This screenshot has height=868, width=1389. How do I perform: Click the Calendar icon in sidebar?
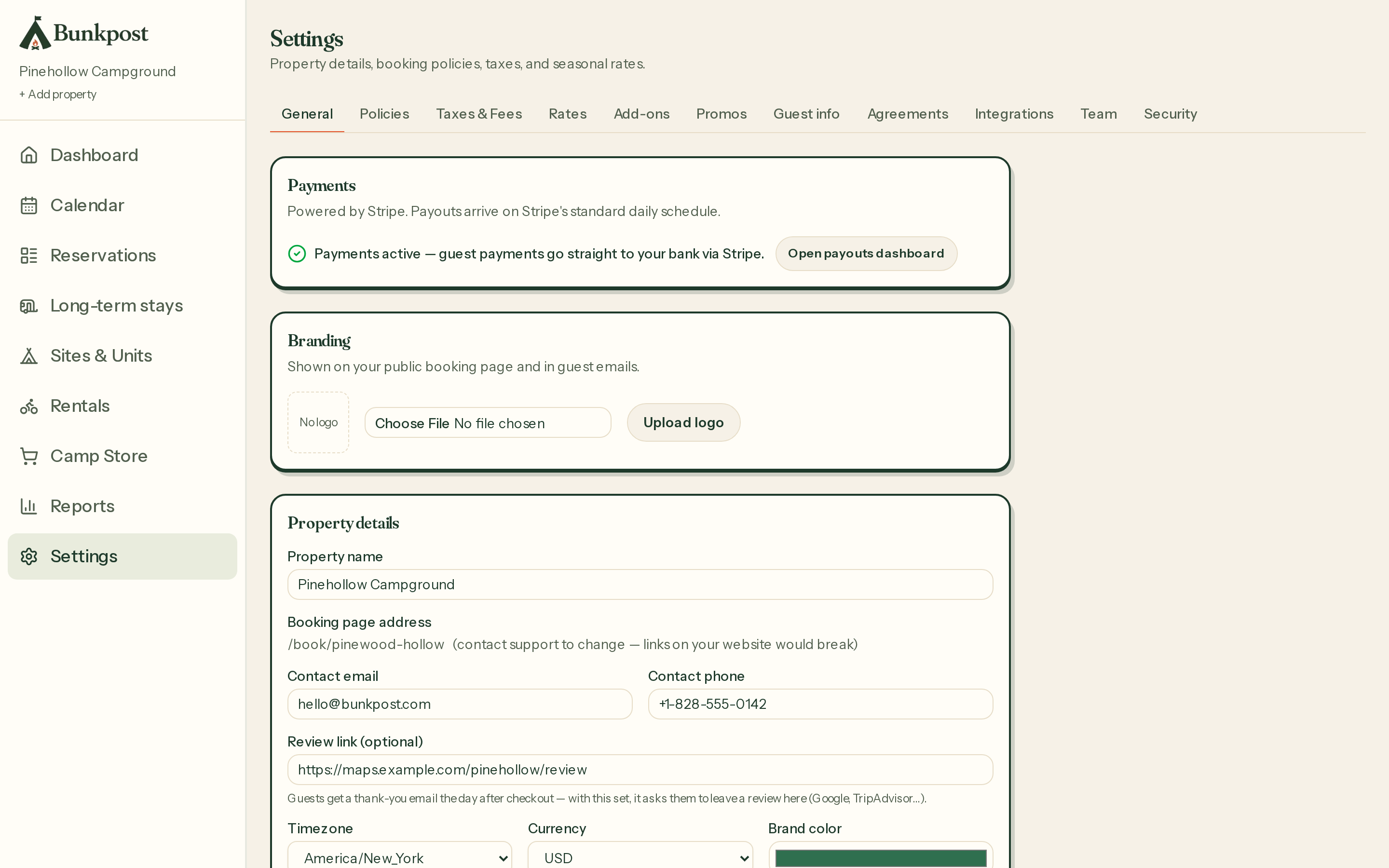29,205
